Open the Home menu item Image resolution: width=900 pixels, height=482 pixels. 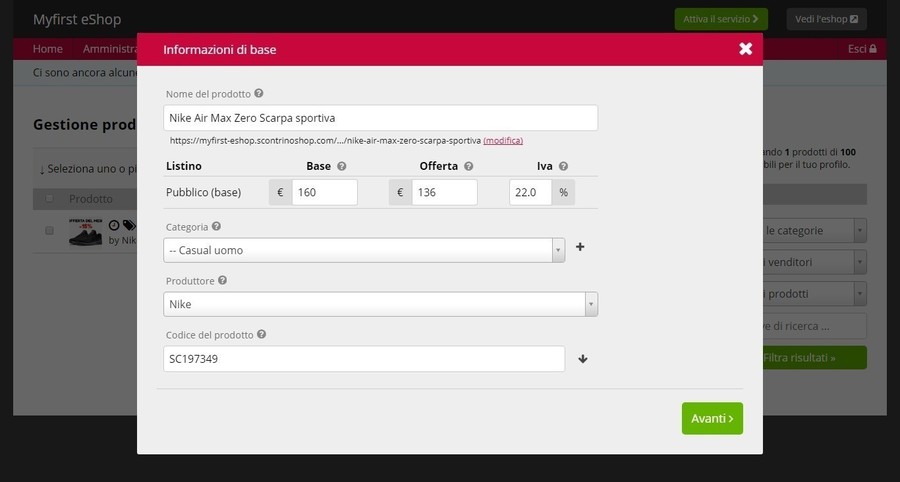(x=48, y=49)
